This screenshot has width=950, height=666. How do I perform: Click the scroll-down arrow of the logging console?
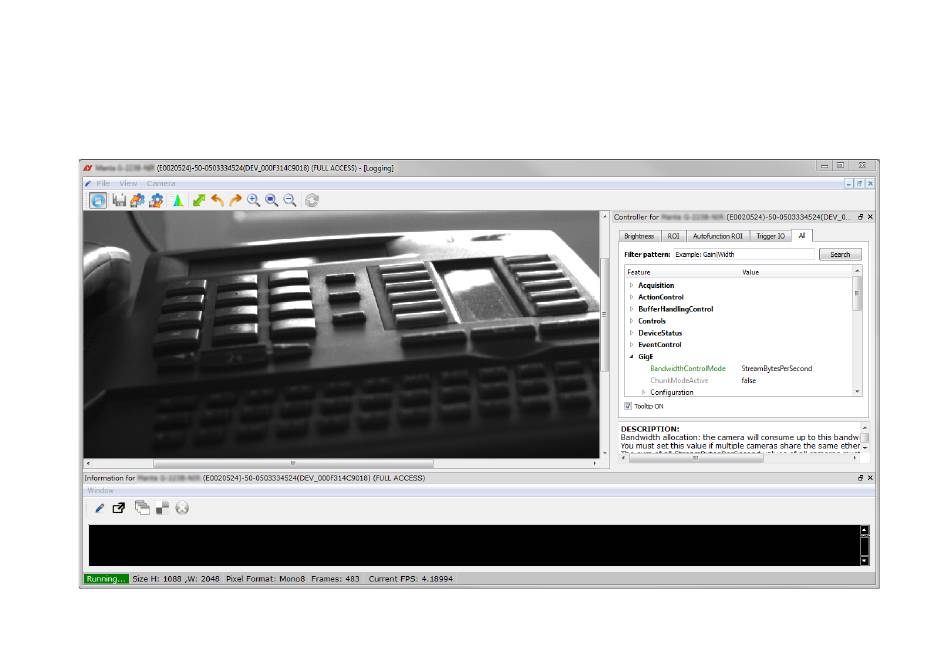click(865, 561)
